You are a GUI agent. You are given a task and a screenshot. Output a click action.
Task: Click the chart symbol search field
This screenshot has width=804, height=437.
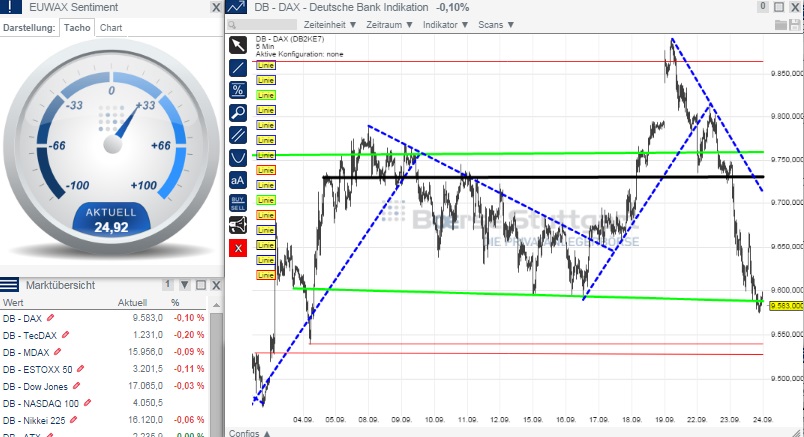262,25
